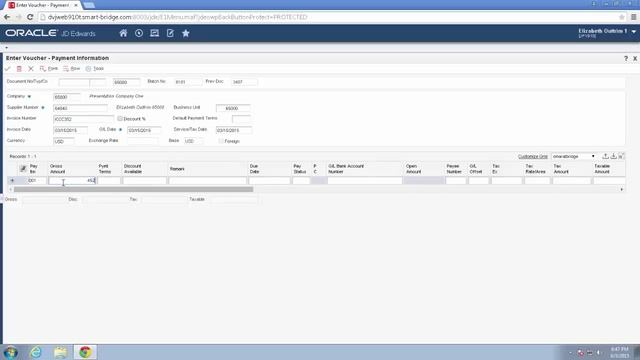Viewport: 640px width, 360px height.
Task: Open the Tools menu in toolbar
Action: click(95, 69)
